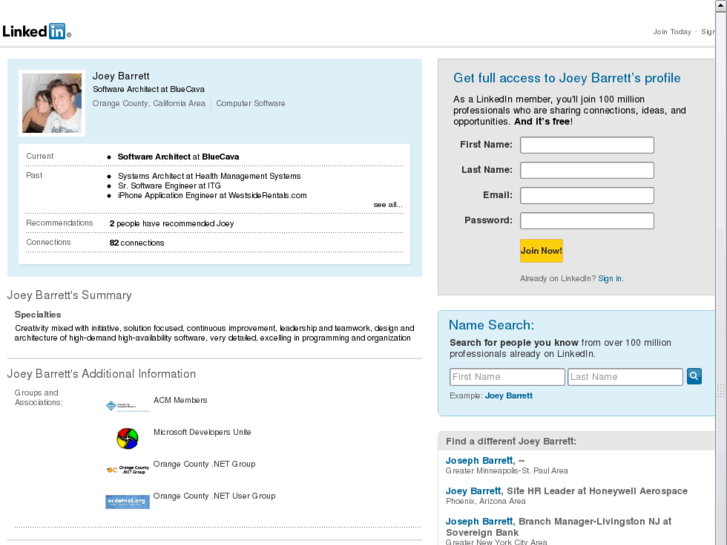Select Microsoft Developers Unite group name
Viewport: 727px width, 545px height.
click(202, 432)
